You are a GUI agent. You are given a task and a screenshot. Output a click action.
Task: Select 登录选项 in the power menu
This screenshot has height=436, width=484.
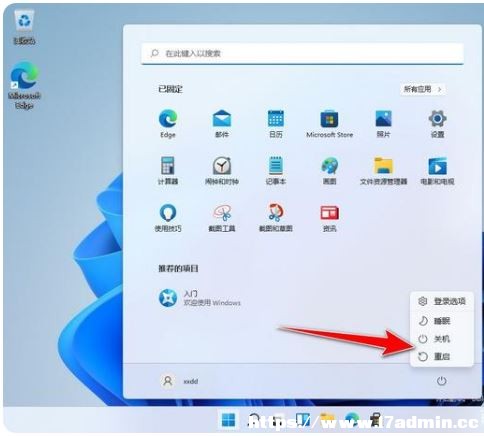click(442, 301)
